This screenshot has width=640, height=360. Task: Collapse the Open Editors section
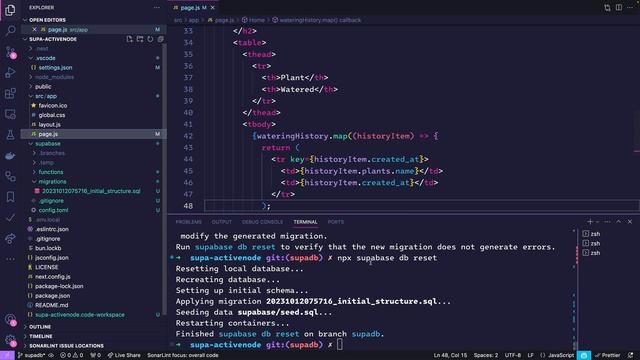click(x=47, y=20)
